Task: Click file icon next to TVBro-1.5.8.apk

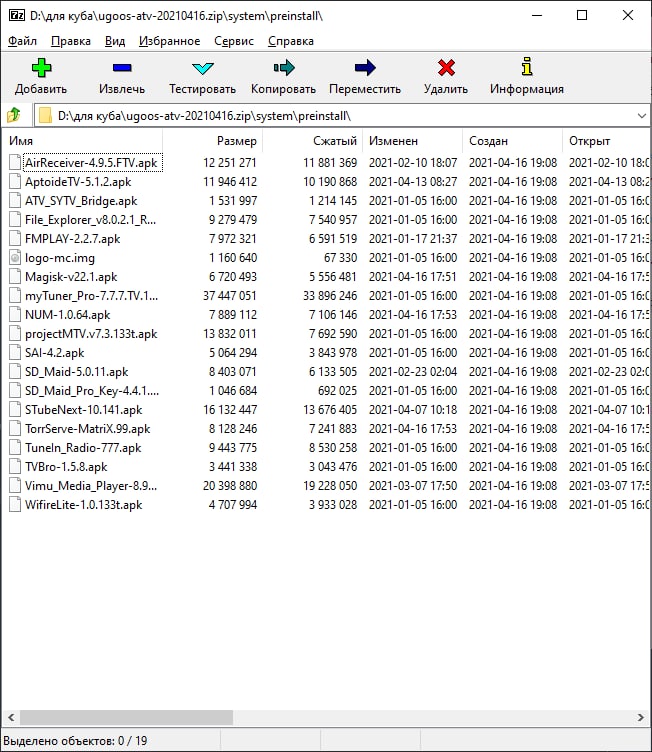Action: [15, 467]
